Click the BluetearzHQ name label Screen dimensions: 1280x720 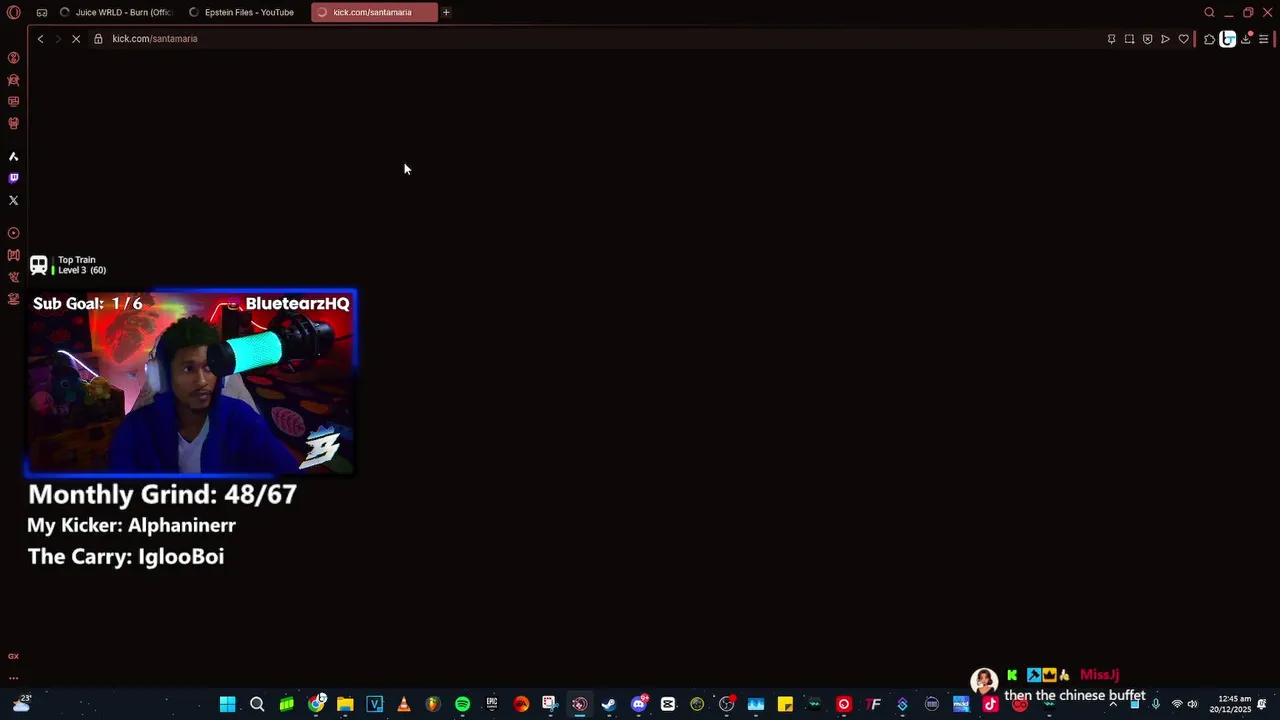coord(297,303)
